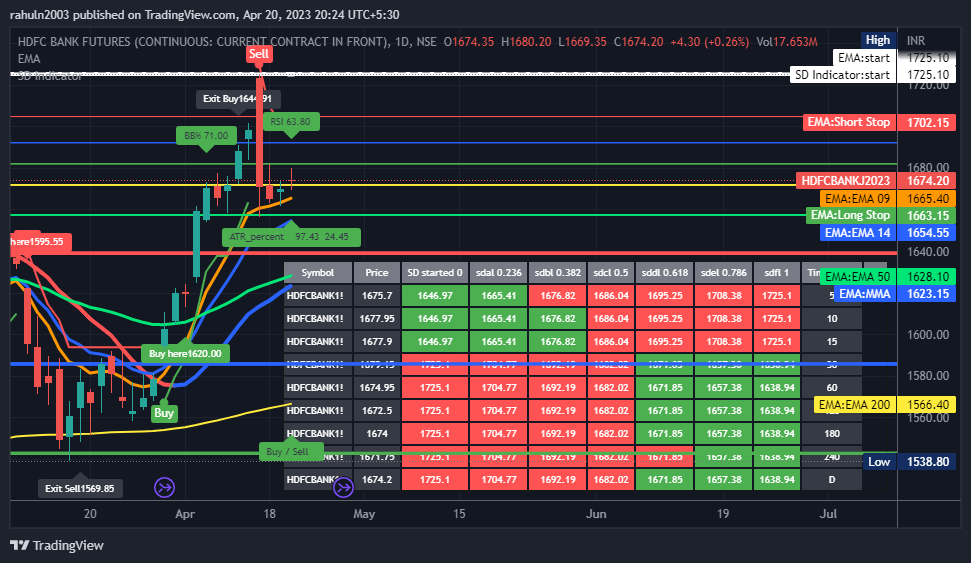971x563 pixels.
Task: Click the sdcl 0.5 header
Action: point(611,273)
